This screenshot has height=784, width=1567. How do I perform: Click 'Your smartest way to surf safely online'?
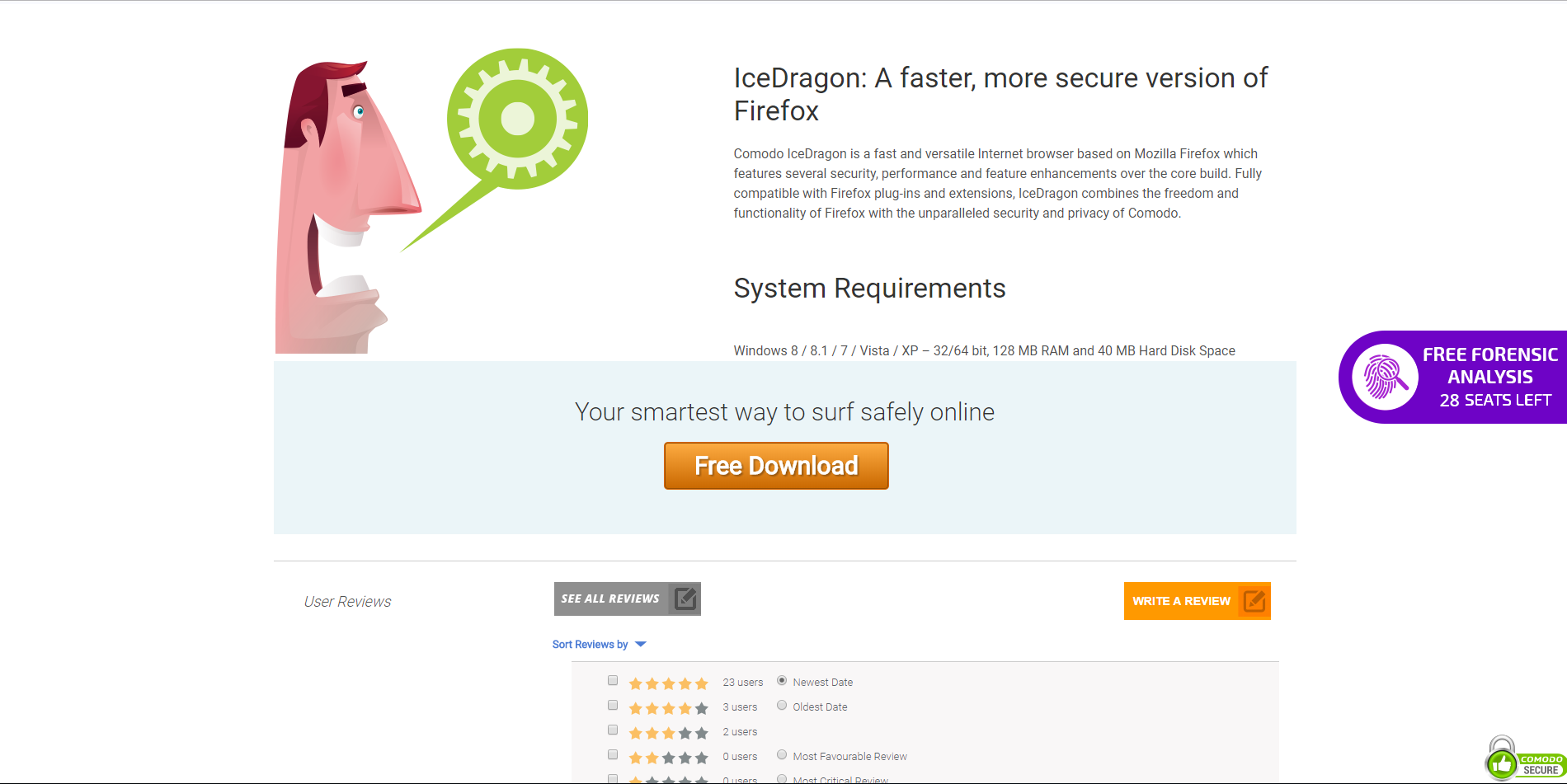(784, 412)
